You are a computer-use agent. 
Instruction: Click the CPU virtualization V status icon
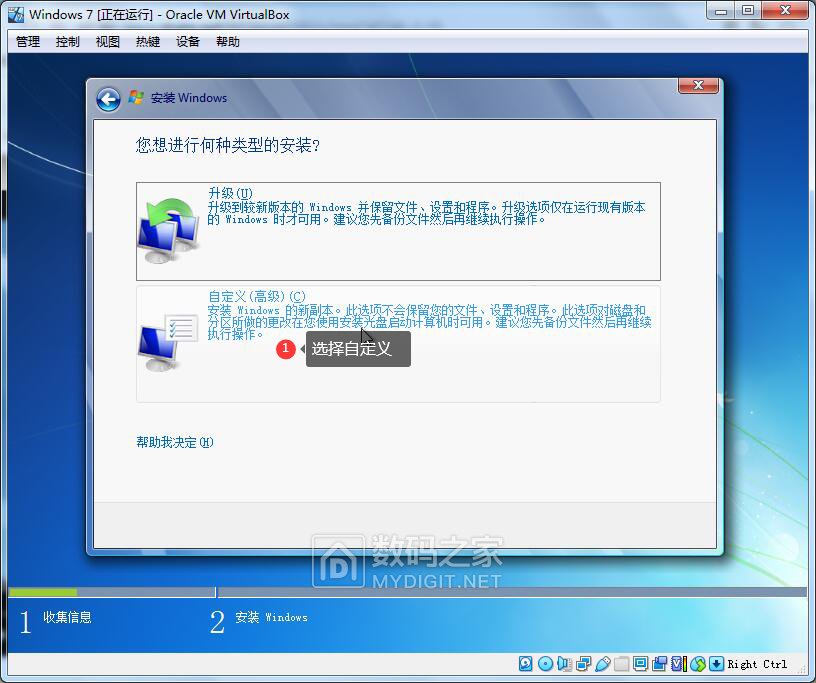pos(679,664)
